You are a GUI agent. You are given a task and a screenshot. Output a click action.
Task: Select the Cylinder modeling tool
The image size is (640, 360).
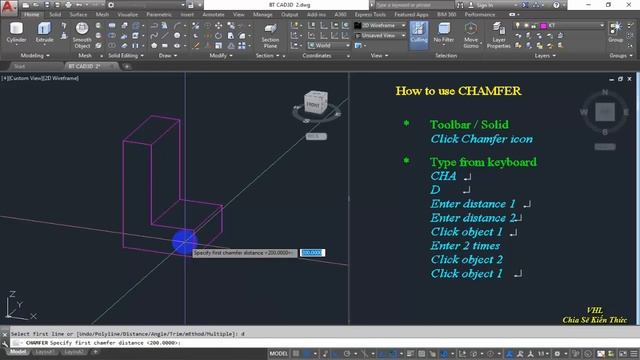click(x=16, y=33)
